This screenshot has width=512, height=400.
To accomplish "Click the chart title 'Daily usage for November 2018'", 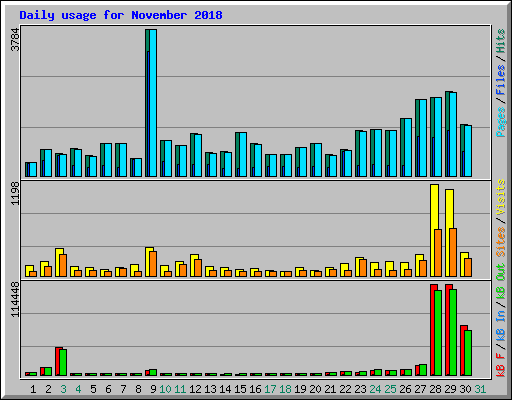I will pos(121,15).
